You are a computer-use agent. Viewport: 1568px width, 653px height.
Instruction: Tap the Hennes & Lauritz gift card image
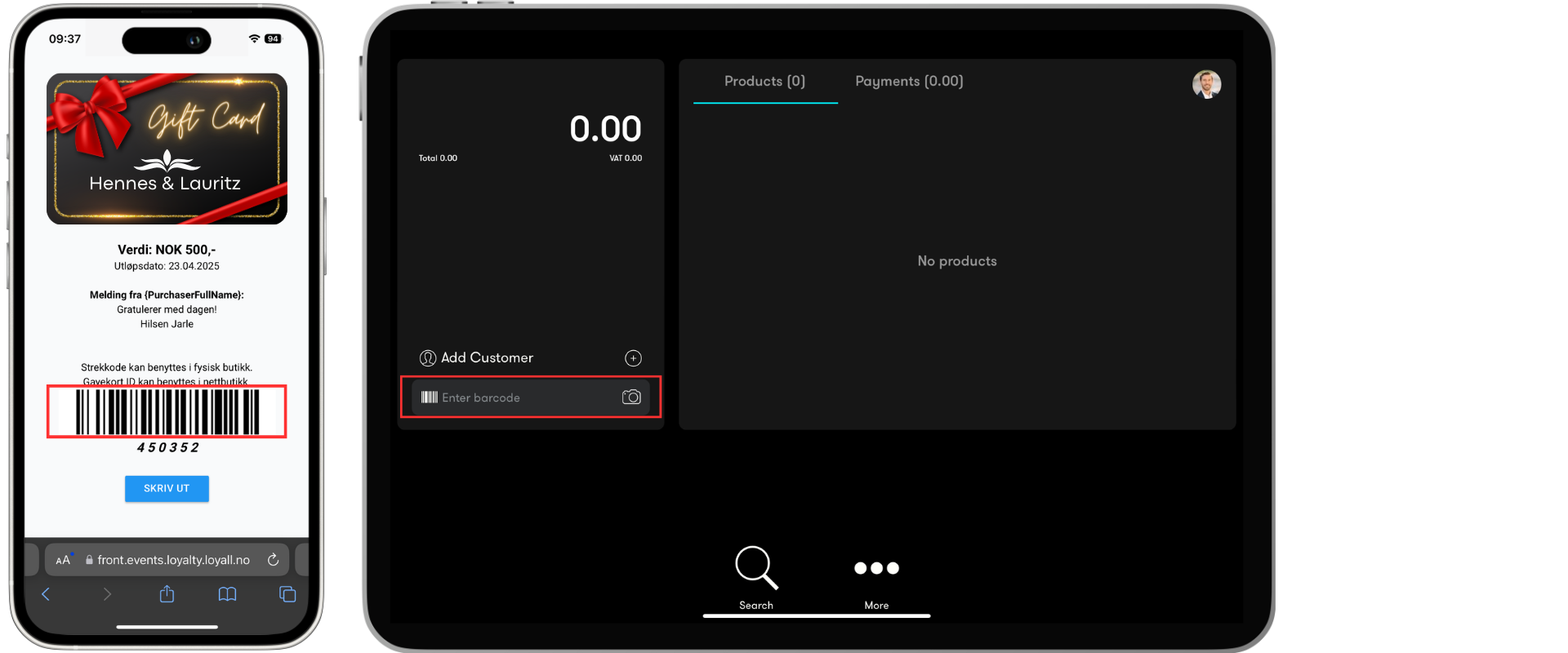(x=167, y=149)
